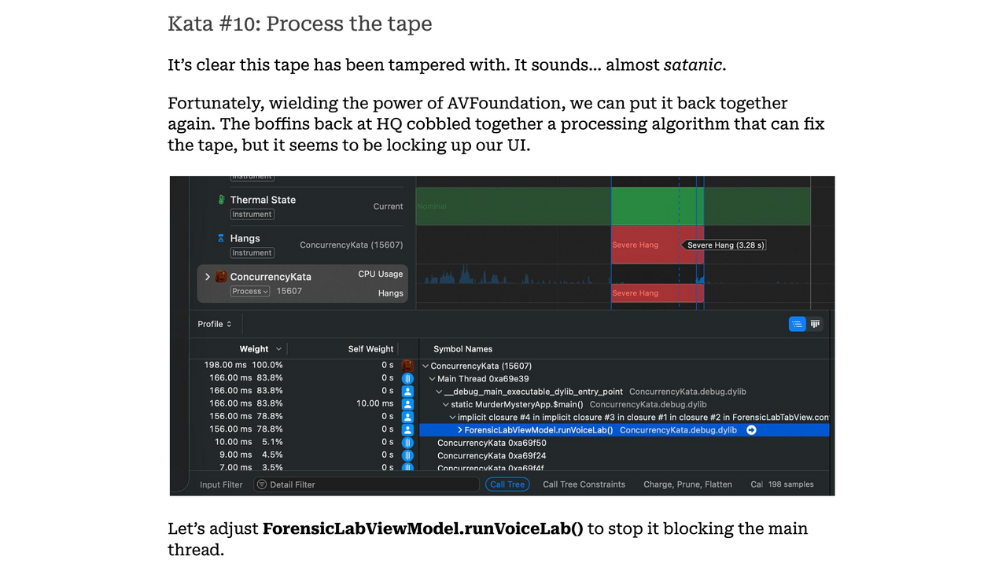Switch to the list-style detail view
Viewport: 1000px width, 562px height.
797,324
